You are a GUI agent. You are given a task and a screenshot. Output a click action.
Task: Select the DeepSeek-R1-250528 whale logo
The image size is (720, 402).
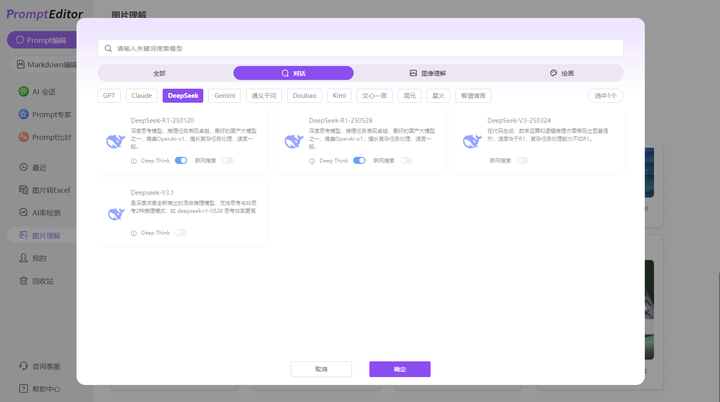click(x=294, y=141)
